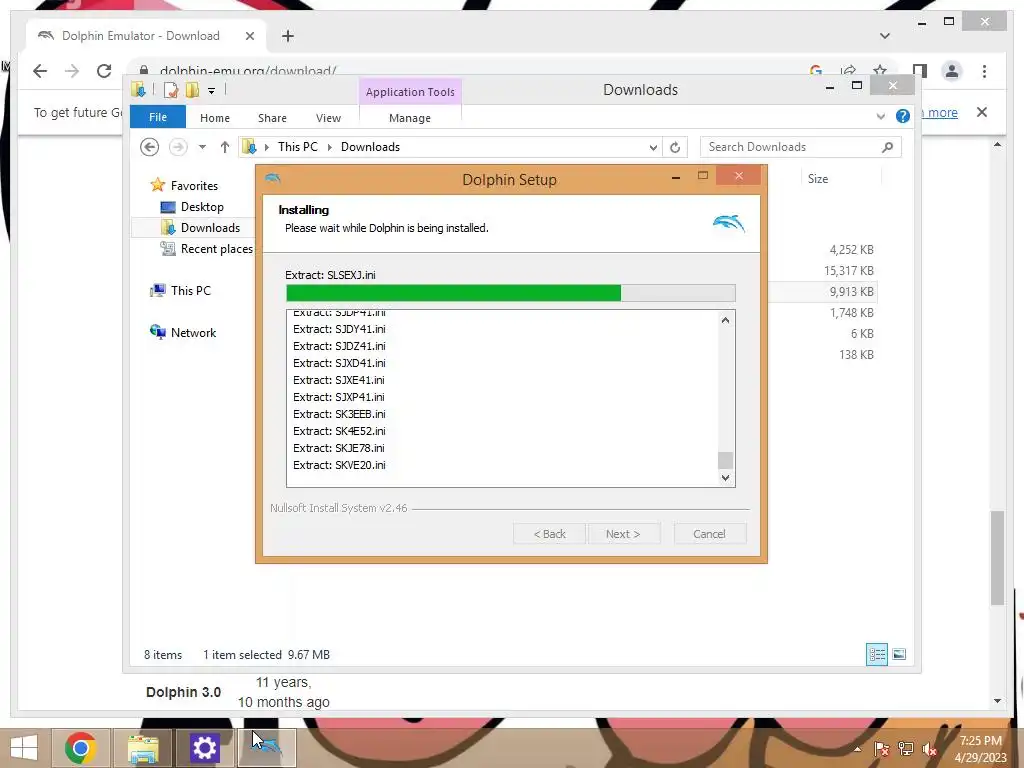The image size is (1024, 768).
Task: Click muted volume tray icon
Action: 929,749
